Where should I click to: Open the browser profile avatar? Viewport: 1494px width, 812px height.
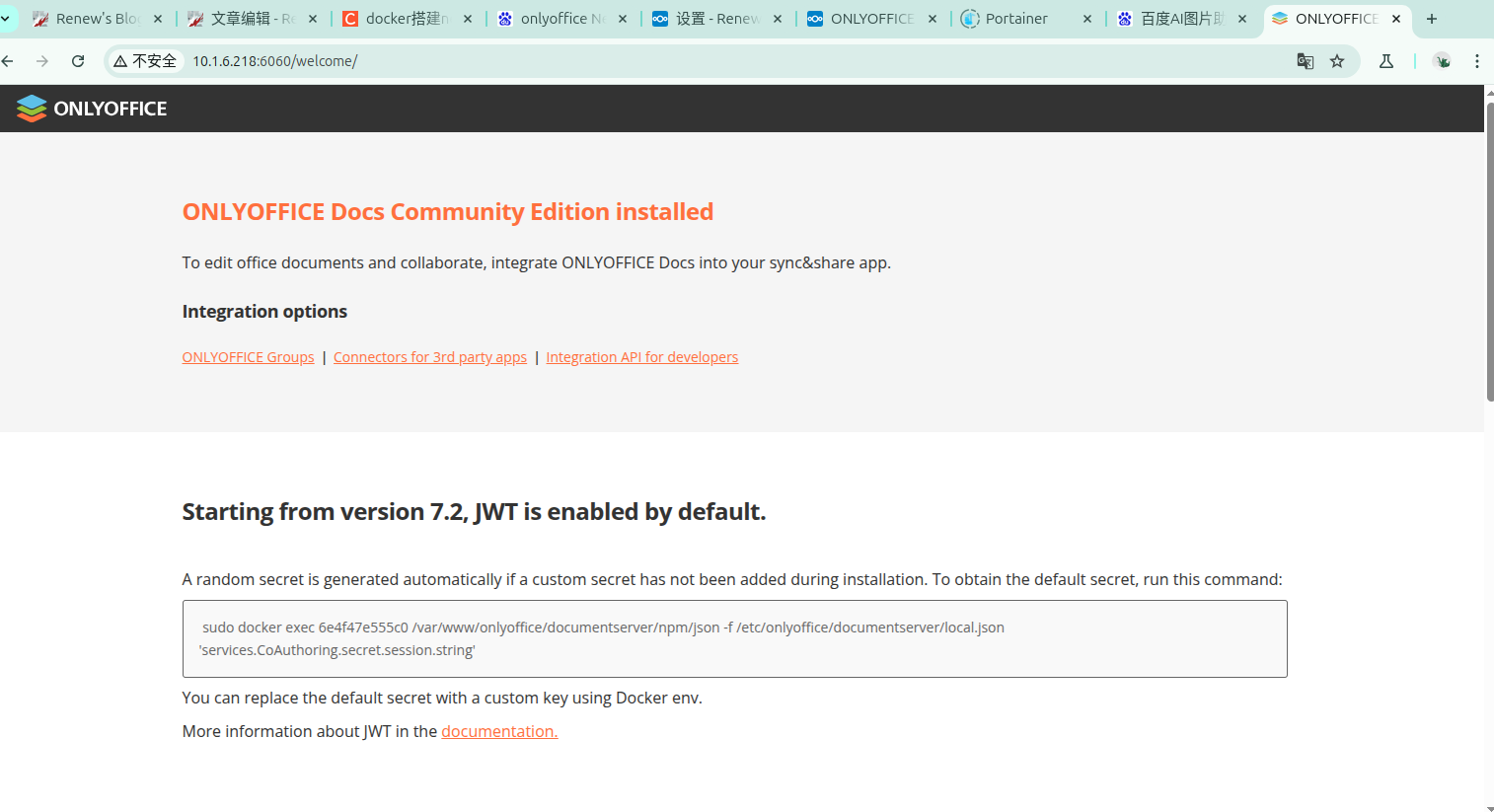click(x=1442, y=61)
